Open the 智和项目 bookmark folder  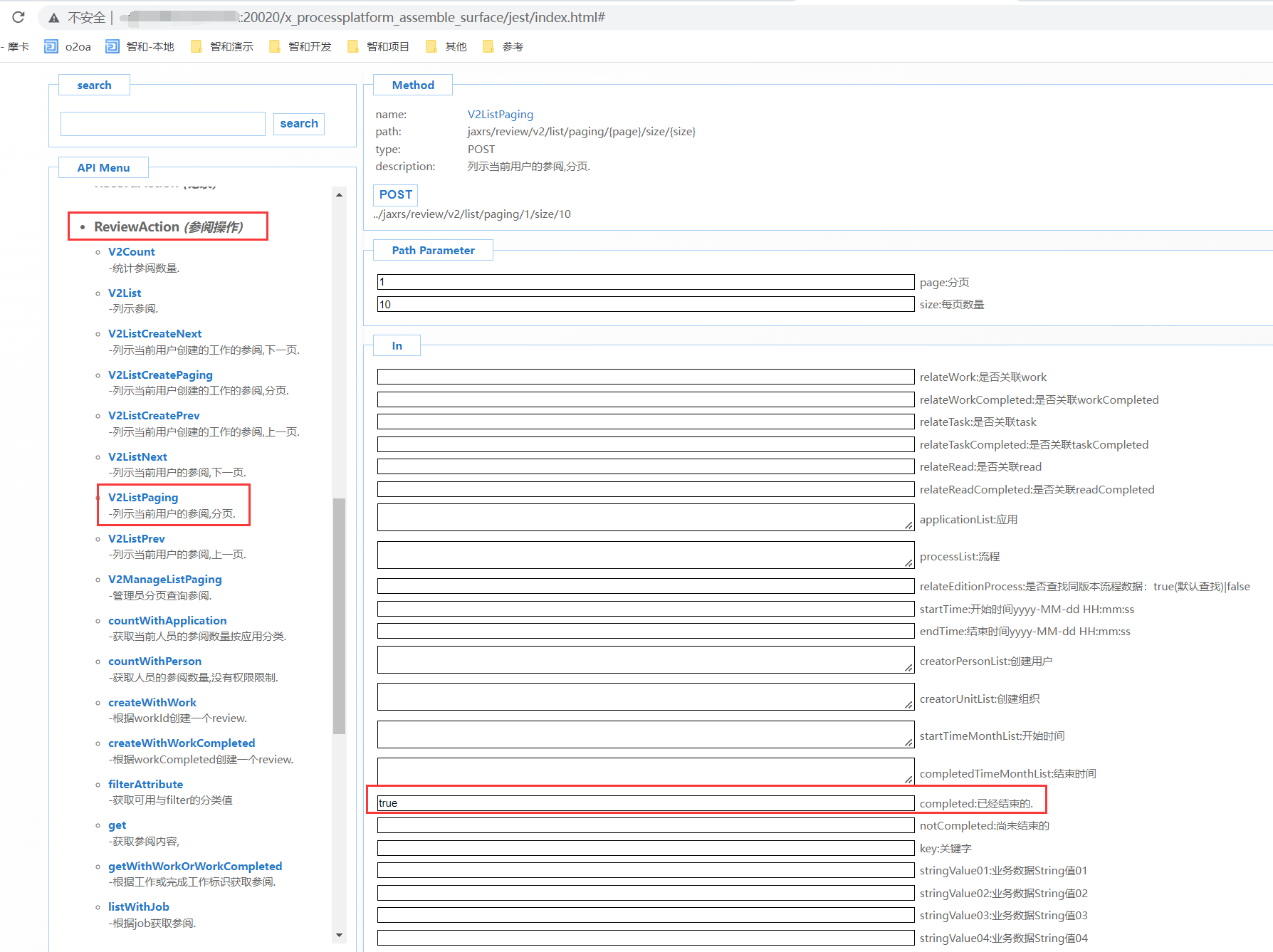[x=379, y=47]
